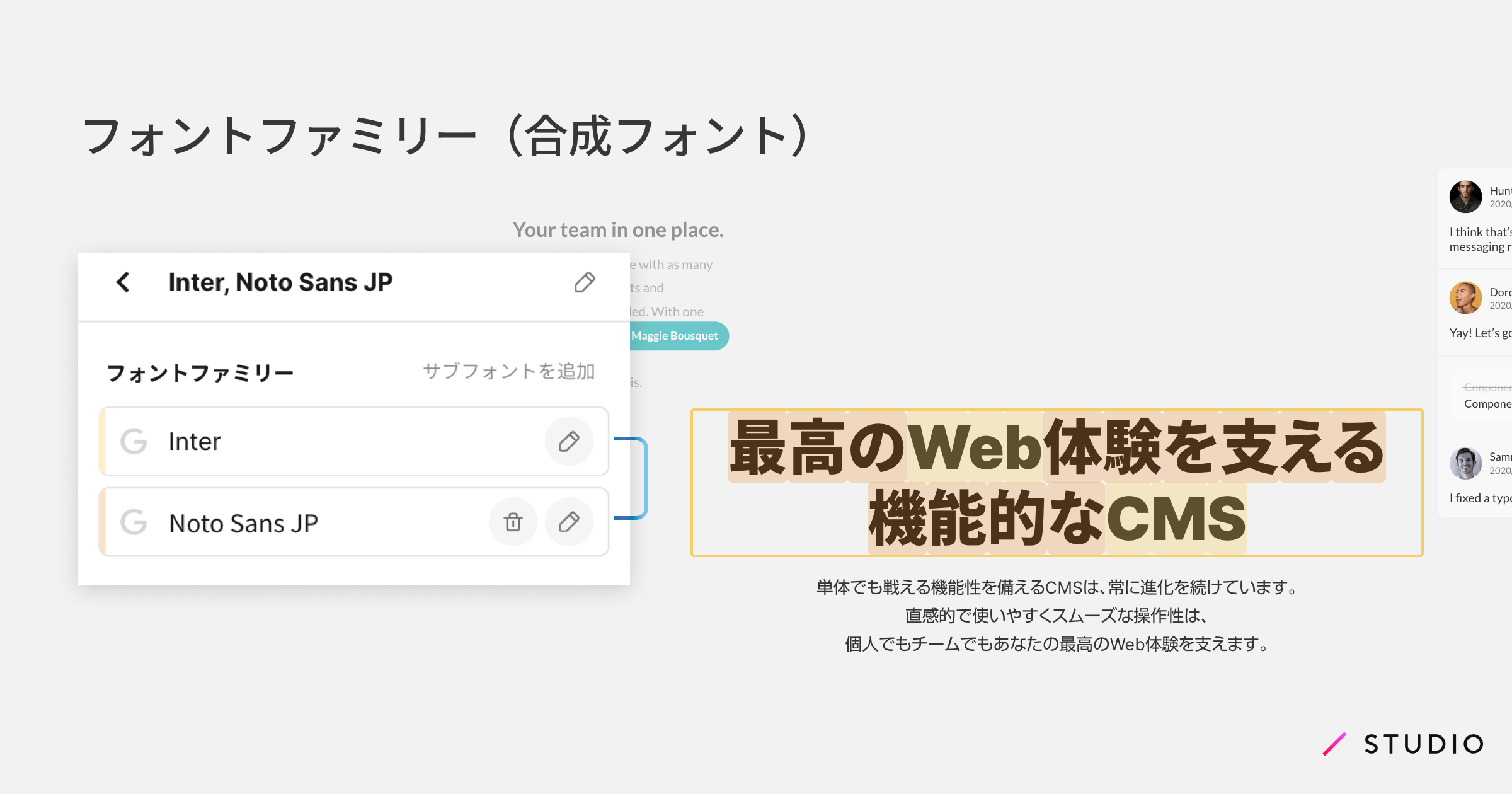This screenshot has height=794, width=1512.
Task: Click the edit pencil on Noto Sans JP row
Action: click(569, 522)
